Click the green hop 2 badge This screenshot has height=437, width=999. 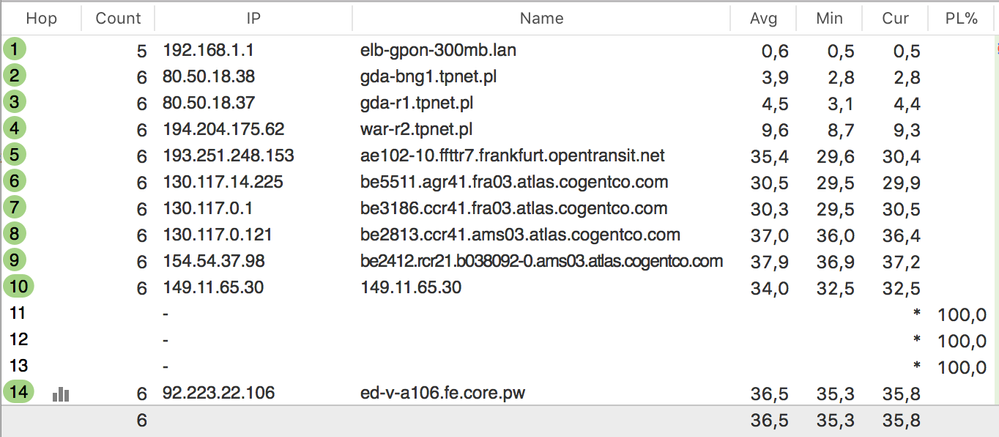[15, 76]
